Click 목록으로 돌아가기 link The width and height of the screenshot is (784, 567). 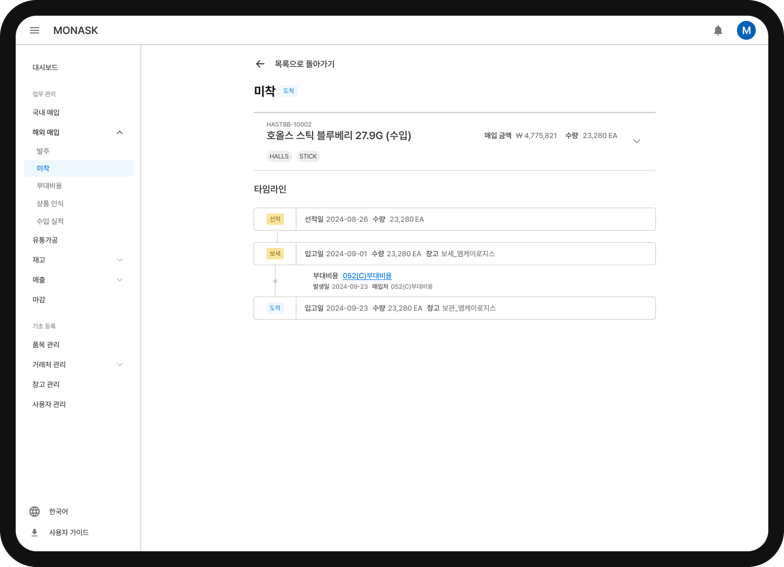point(304,64)
